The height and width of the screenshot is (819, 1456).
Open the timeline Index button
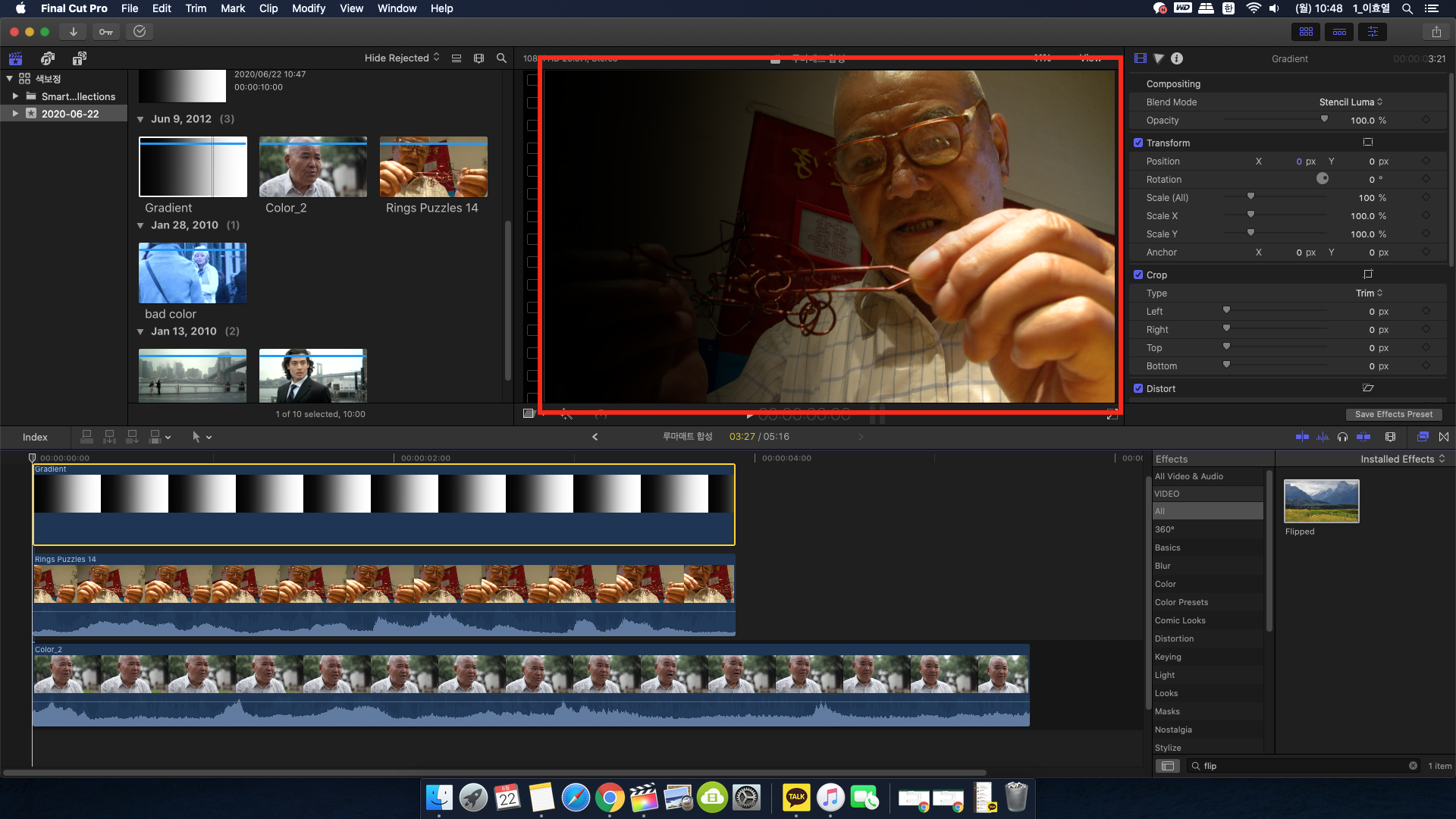click(35, 437)
